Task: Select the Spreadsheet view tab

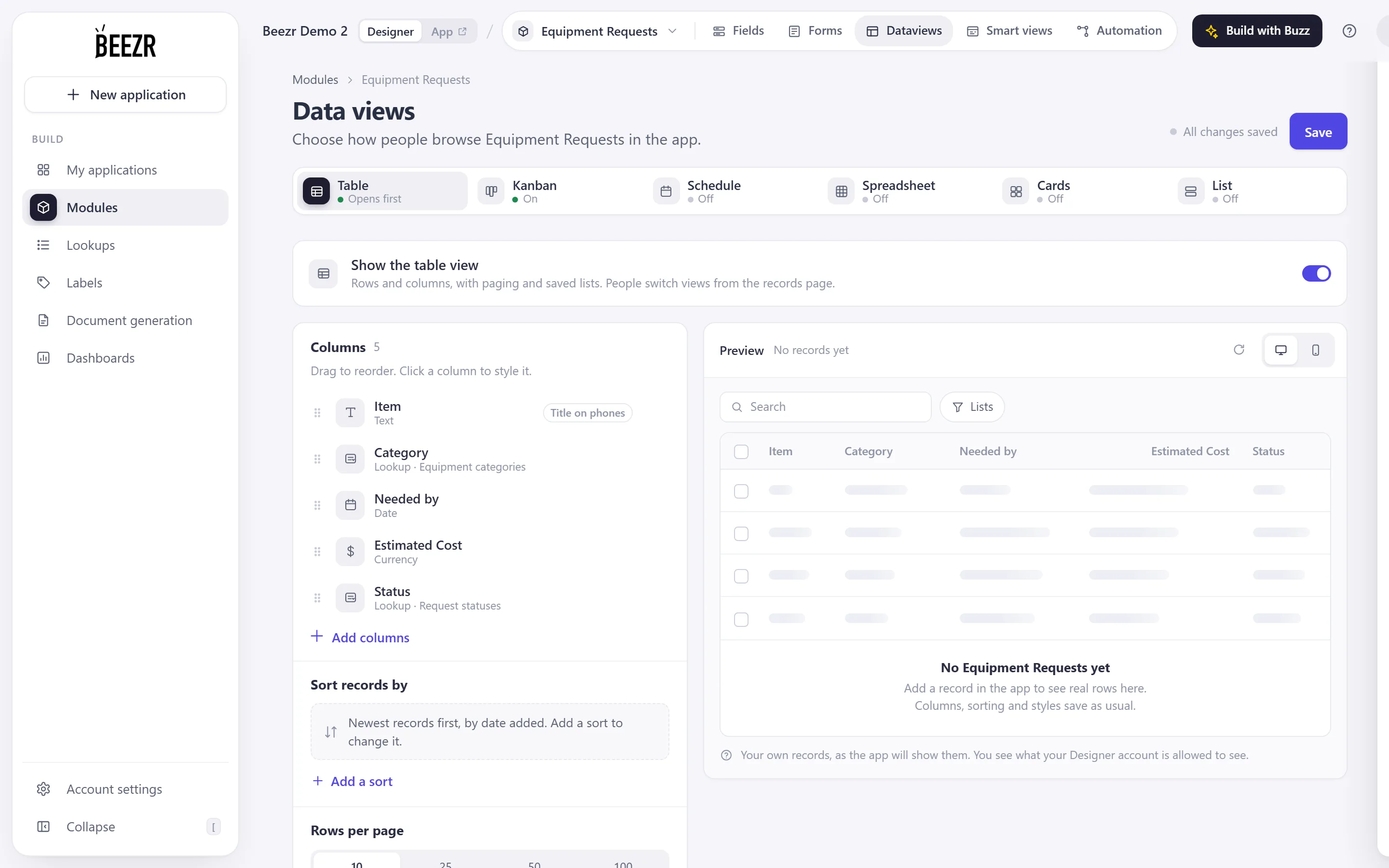Action: (906, 191)
